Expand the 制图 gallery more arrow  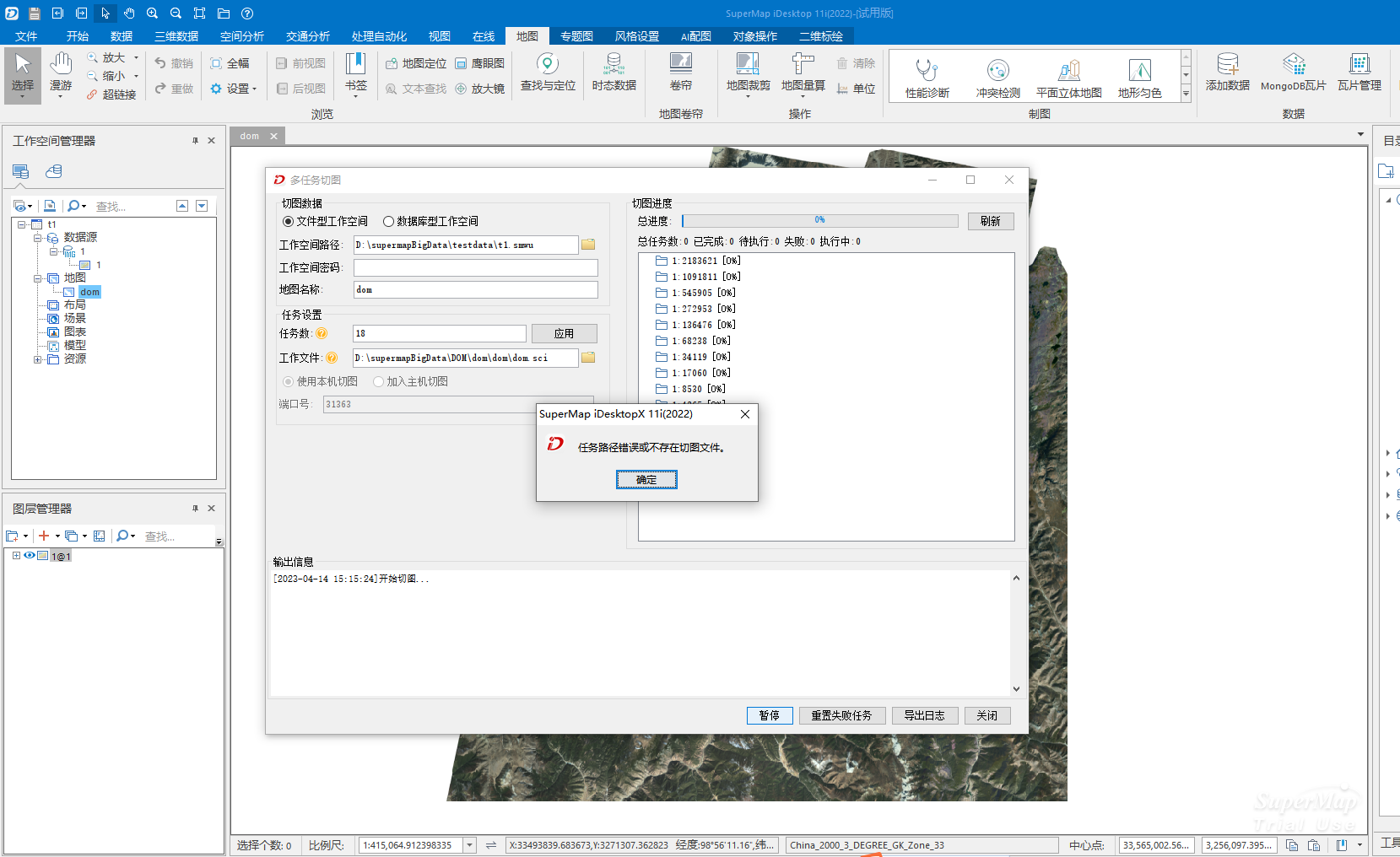1186,94
